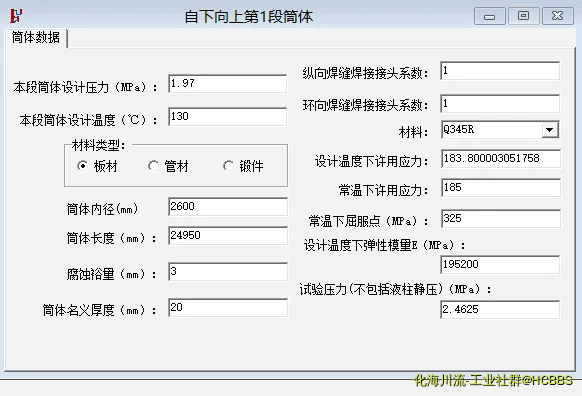Click the 材料 label beside the combo box

coord(413,132)
